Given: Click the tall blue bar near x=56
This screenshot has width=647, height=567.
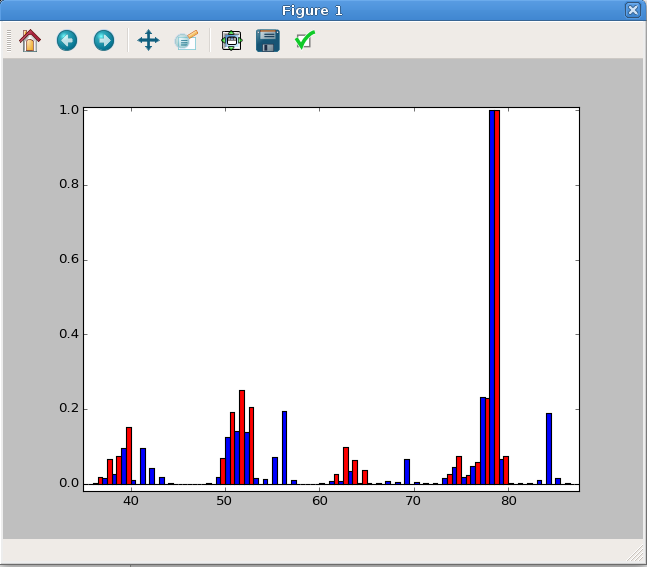Looking at the screenshot, I should click(284, 448).
